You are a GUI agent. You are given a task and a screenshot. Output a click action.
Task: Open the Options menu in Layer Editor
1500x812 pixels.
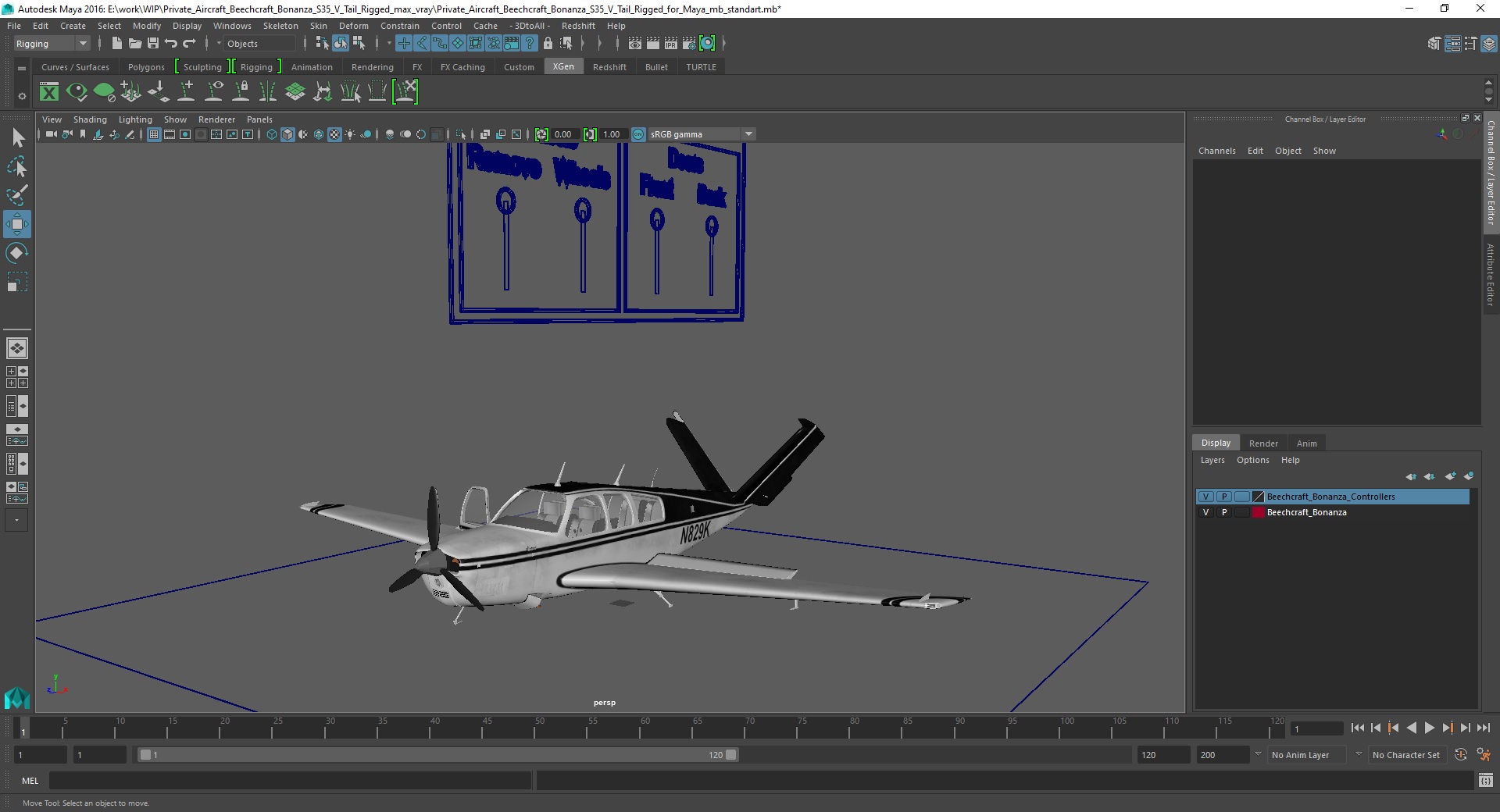(1252, 460)
